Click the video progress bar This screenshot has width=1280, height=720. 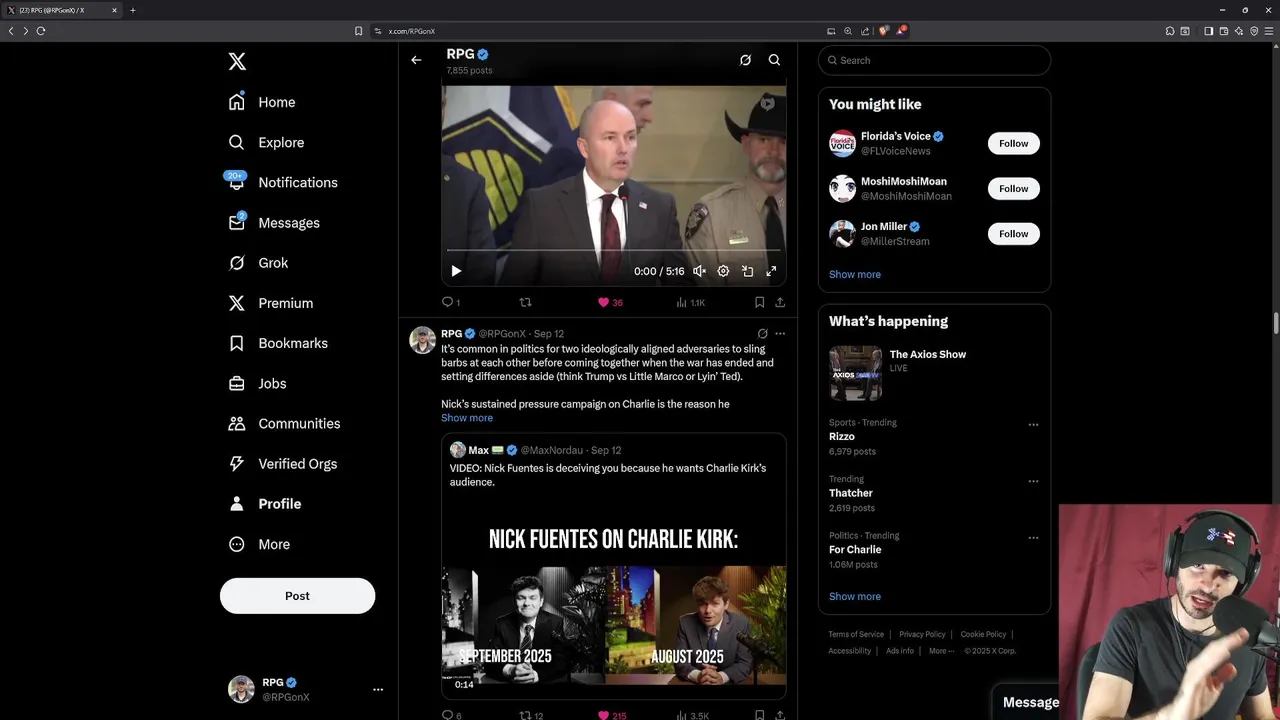coord(613,250)
